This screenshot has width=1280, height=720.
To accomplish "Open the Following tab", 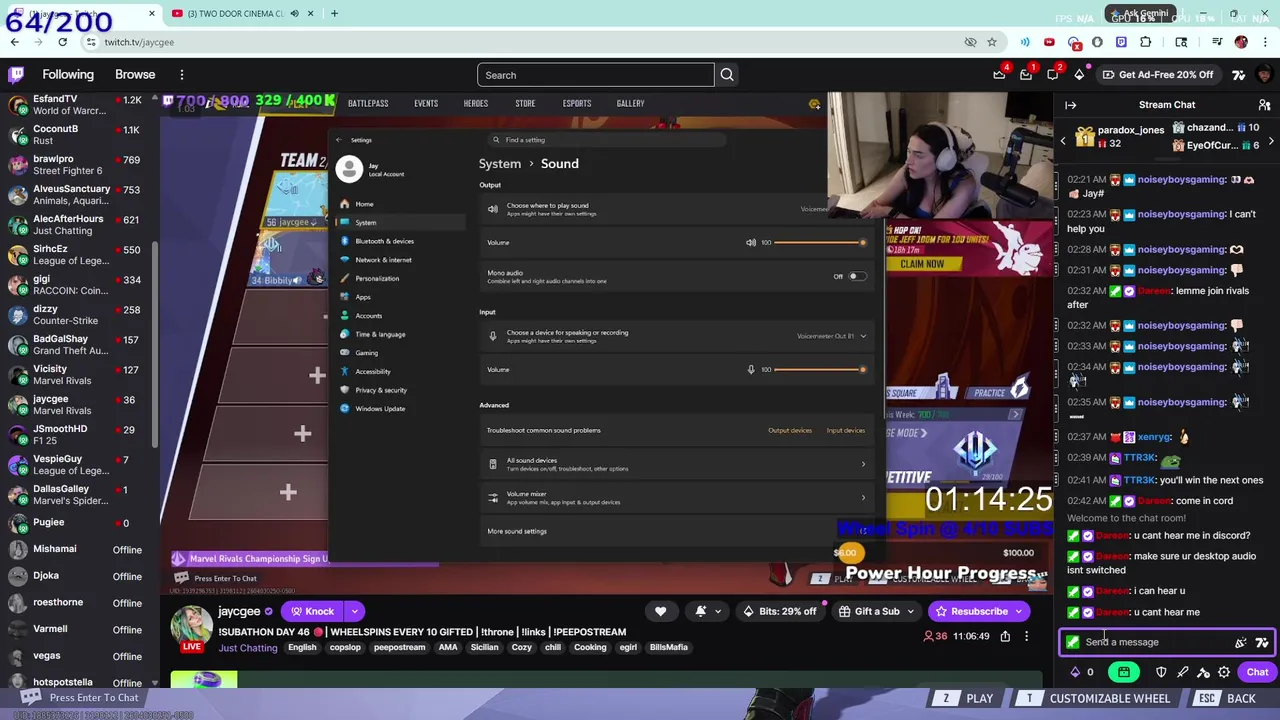I will [x=68, y=75].
